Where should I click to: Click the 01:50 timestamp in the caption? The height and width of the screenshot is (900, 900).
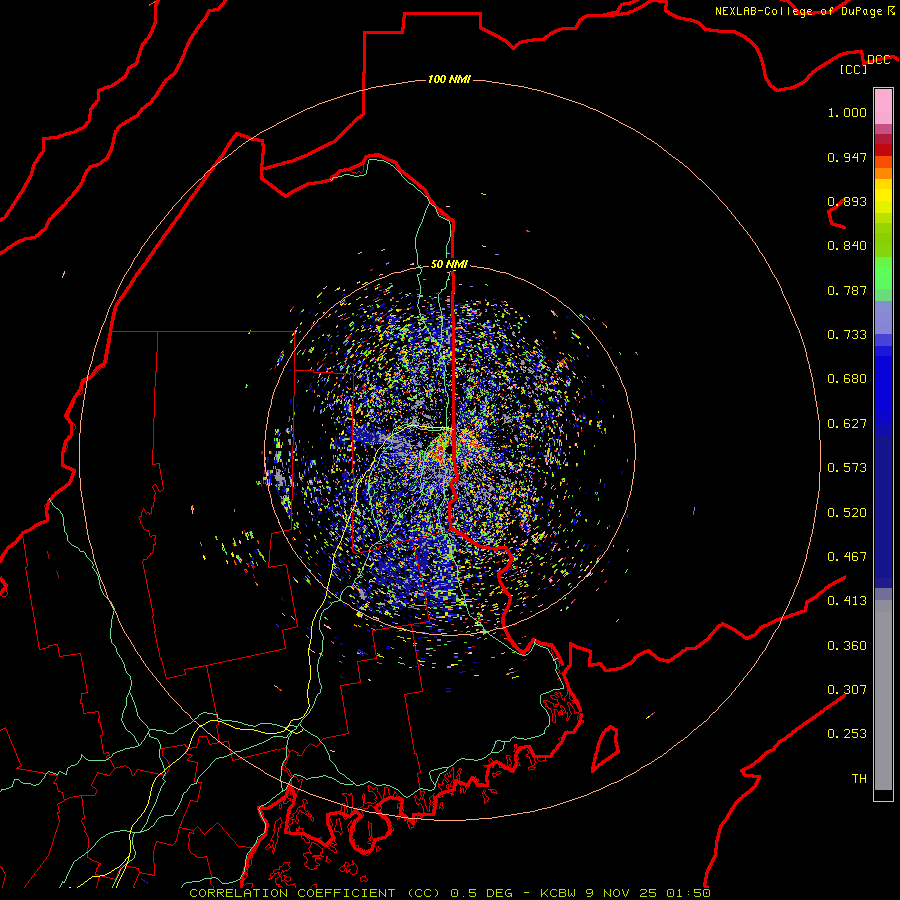point(688,893)
